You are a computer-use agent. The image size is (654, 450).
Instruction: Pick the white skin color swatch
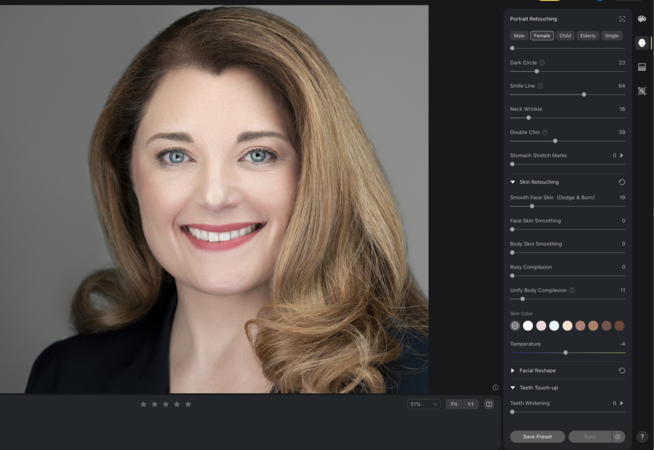(528, 325)
